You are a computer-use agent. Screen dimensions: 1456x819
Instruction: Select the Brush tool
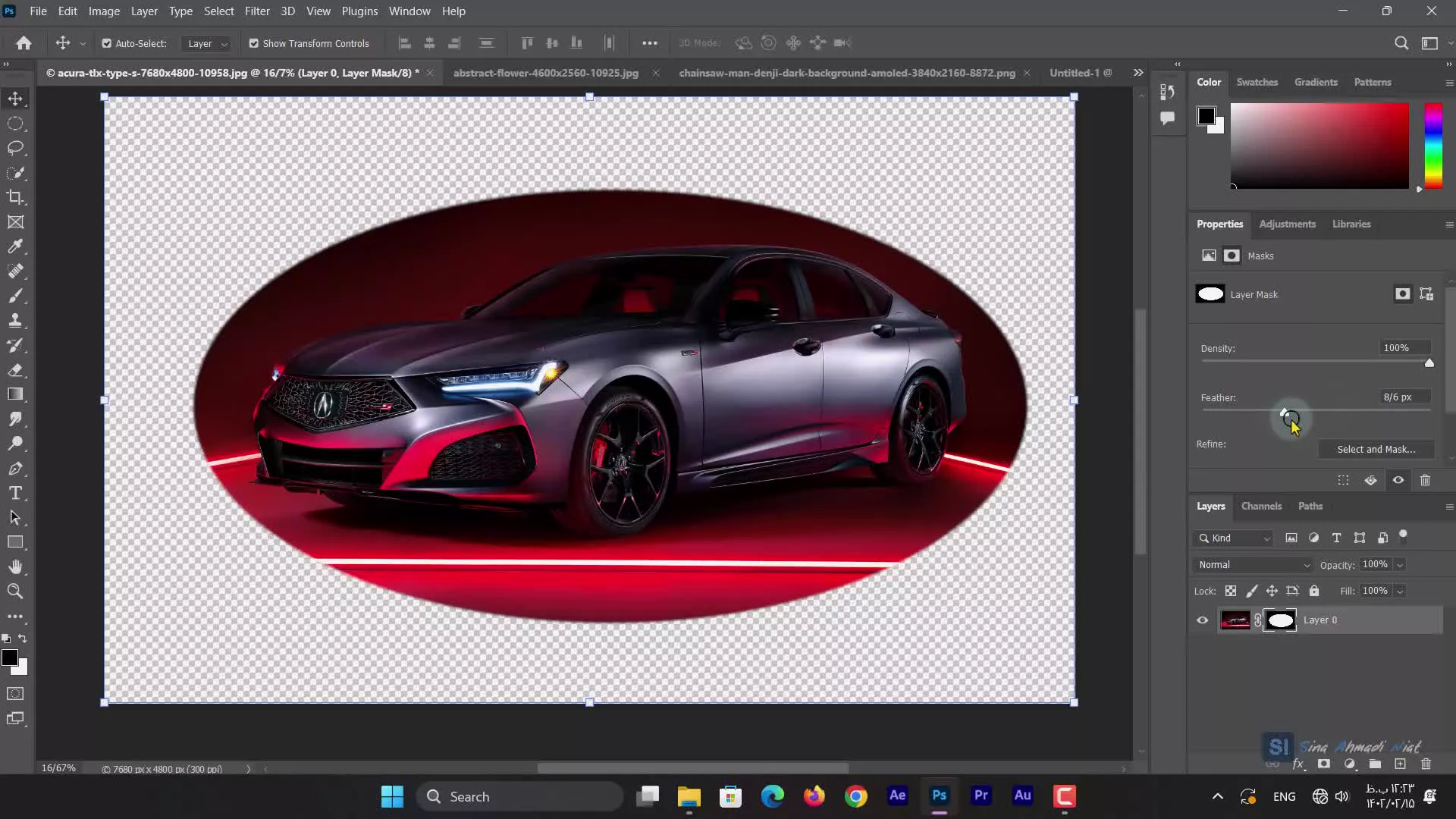(15, 296)
